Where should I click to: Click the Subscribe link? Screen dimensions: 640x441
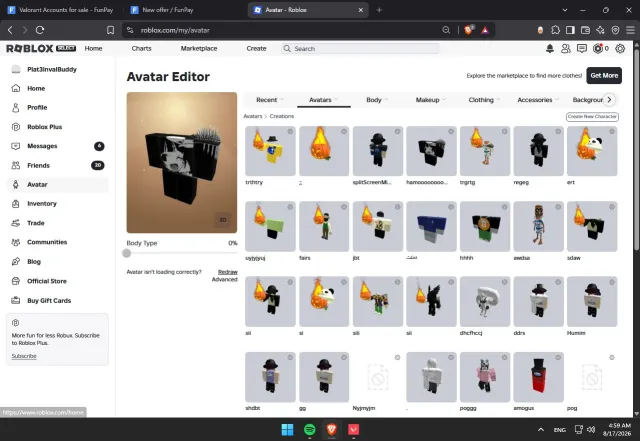(24, 356)
